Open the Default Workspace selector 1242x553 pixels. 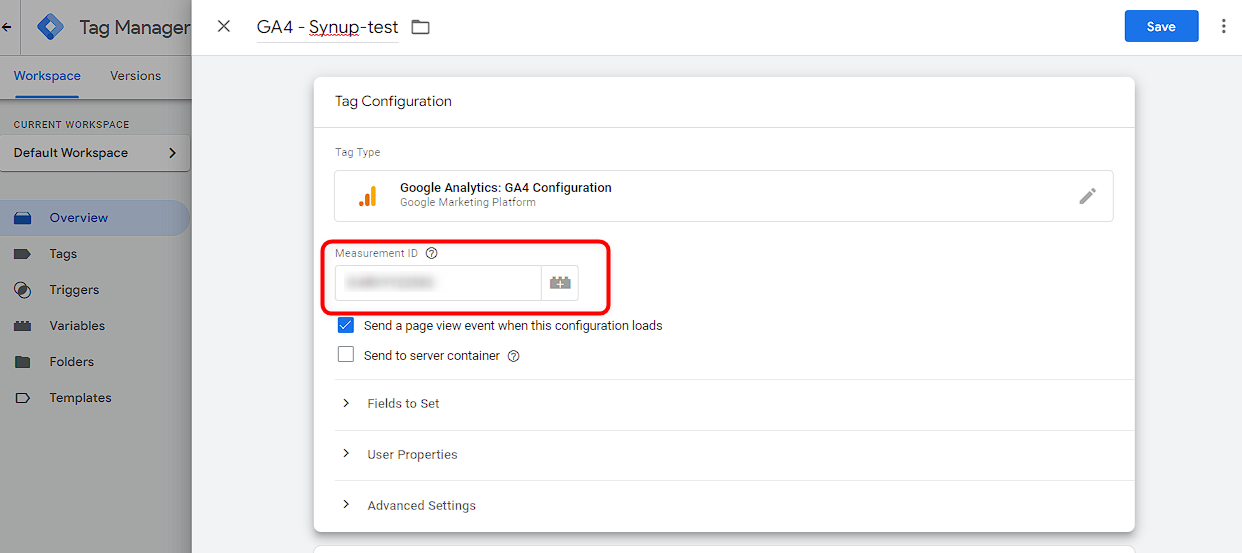95,153
